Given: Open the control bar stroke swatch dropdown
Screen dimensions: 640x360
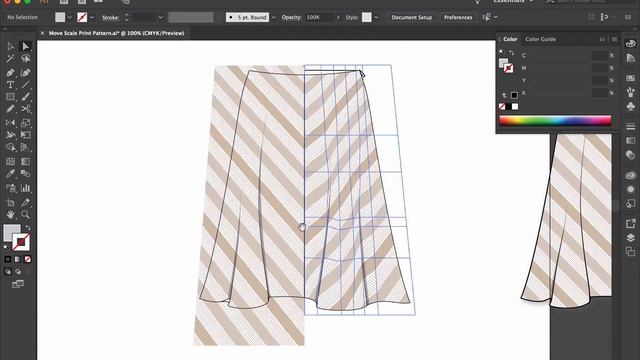Looking at the screenshot, I should (92, 17).
